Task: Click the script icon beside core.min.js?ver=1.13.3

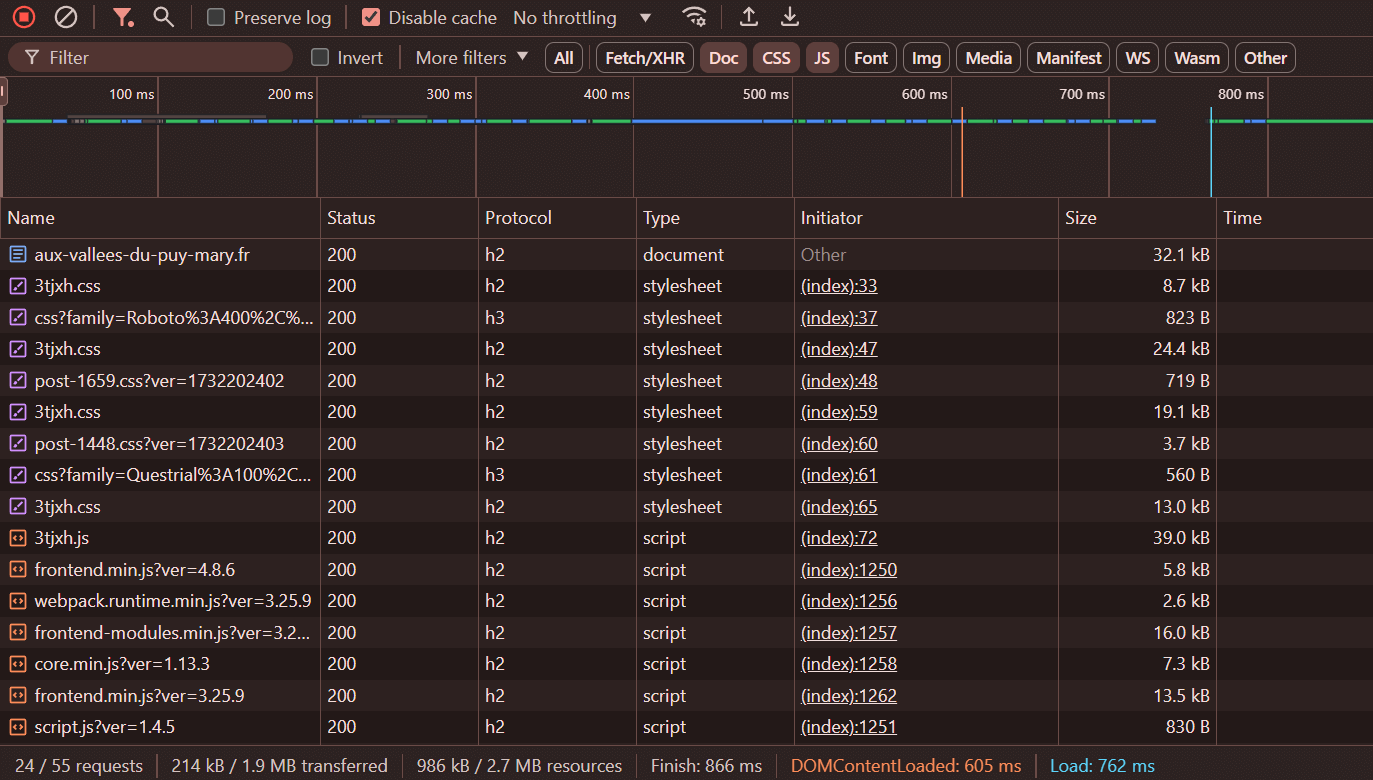Action: 17,664
